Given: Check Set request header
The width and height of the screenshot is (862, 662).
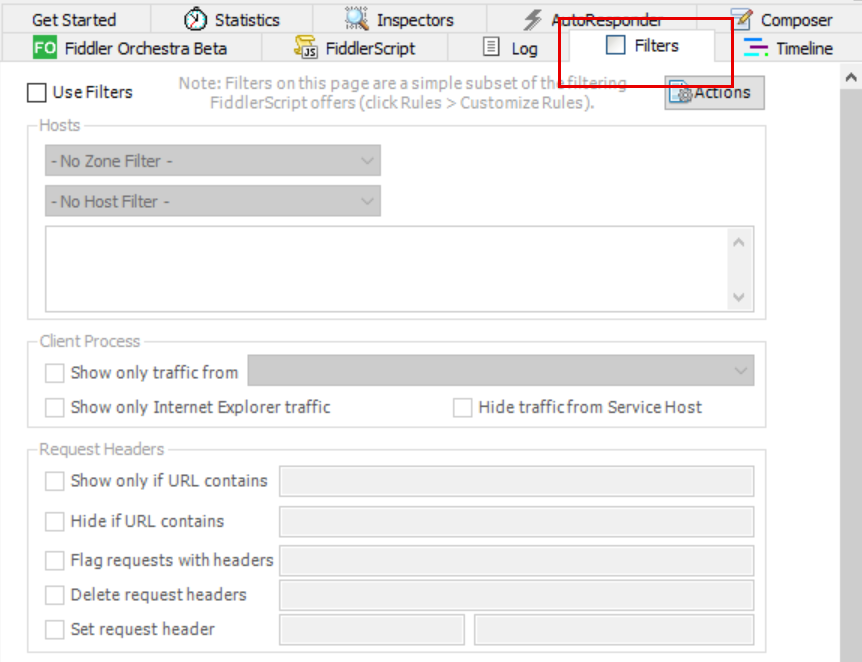Looking at the screenshot, I should 54,630.
